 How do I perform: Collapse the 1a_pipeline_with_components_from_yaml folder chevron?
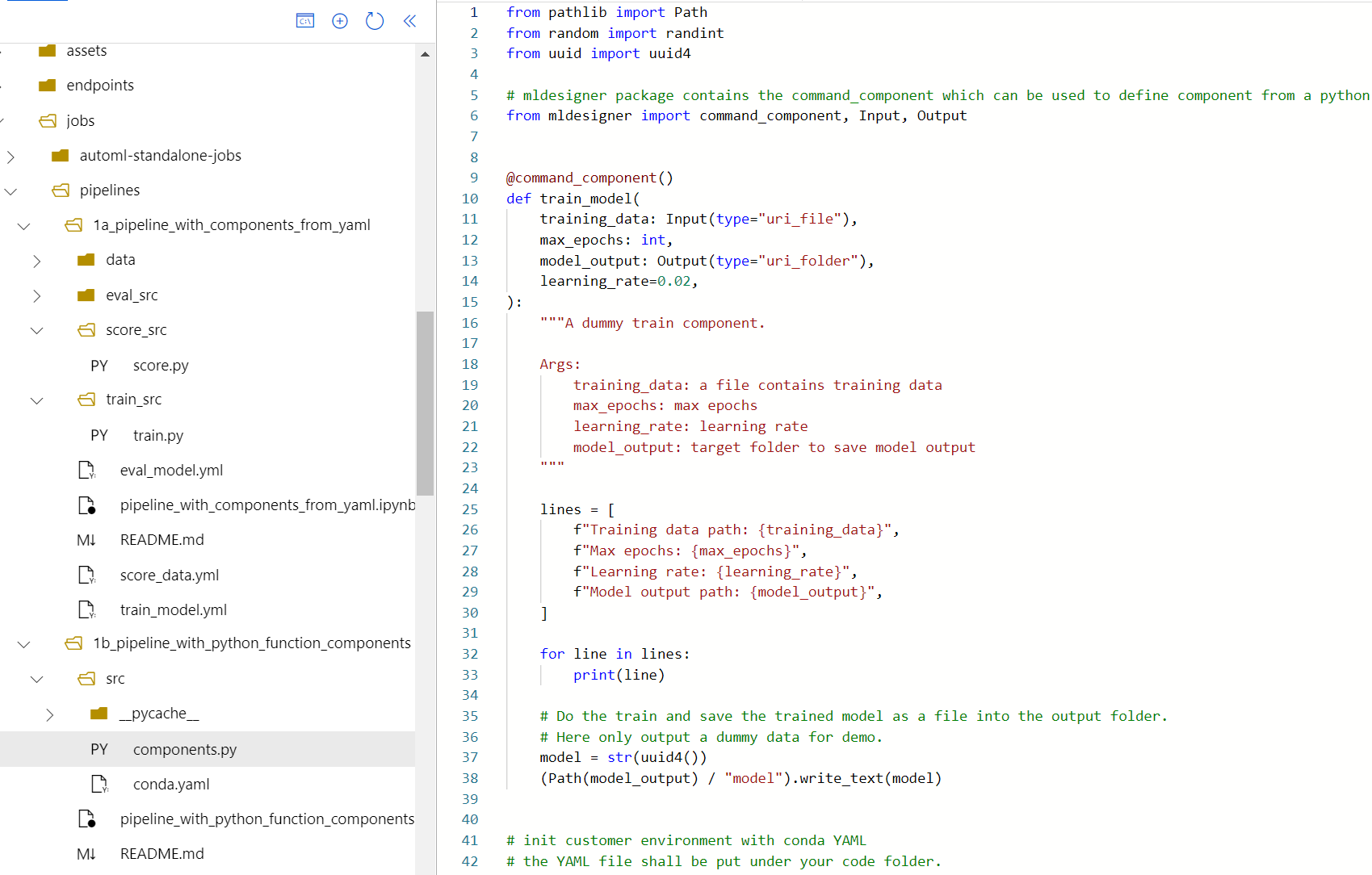pos(23,227)
